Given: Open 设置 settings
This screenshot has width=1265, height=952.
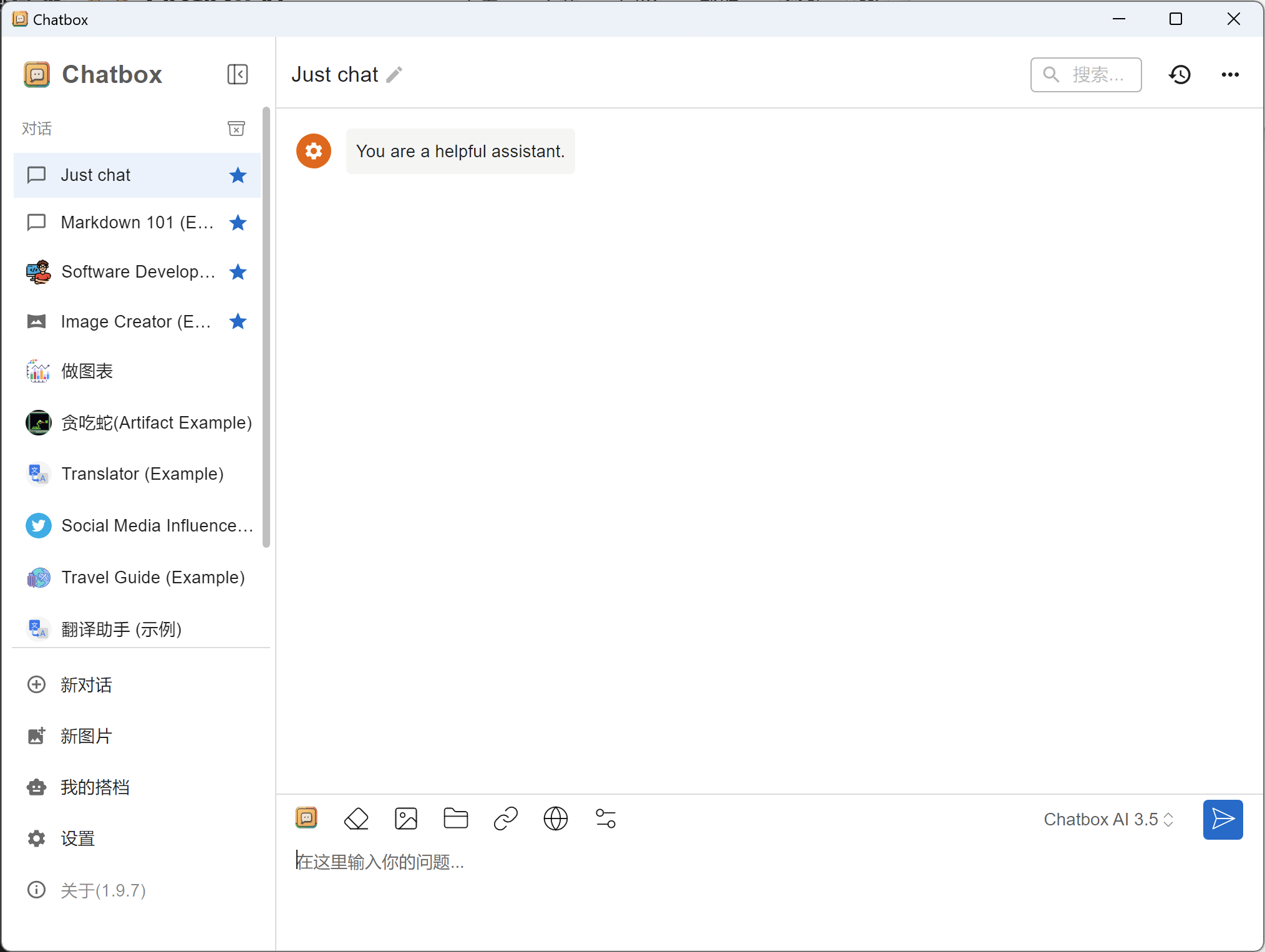Looking at the screenshot, I should (77, 838).
